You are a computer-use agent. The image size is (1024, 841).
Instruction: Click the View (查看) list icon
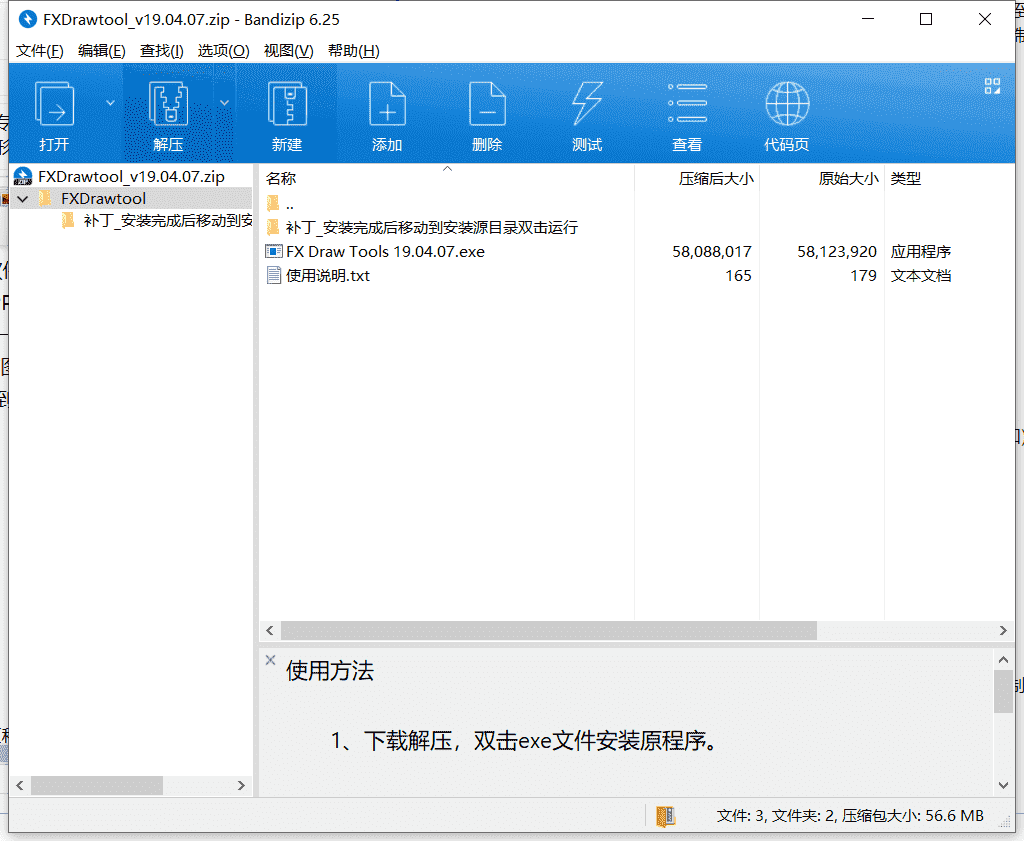coord(687,103)
